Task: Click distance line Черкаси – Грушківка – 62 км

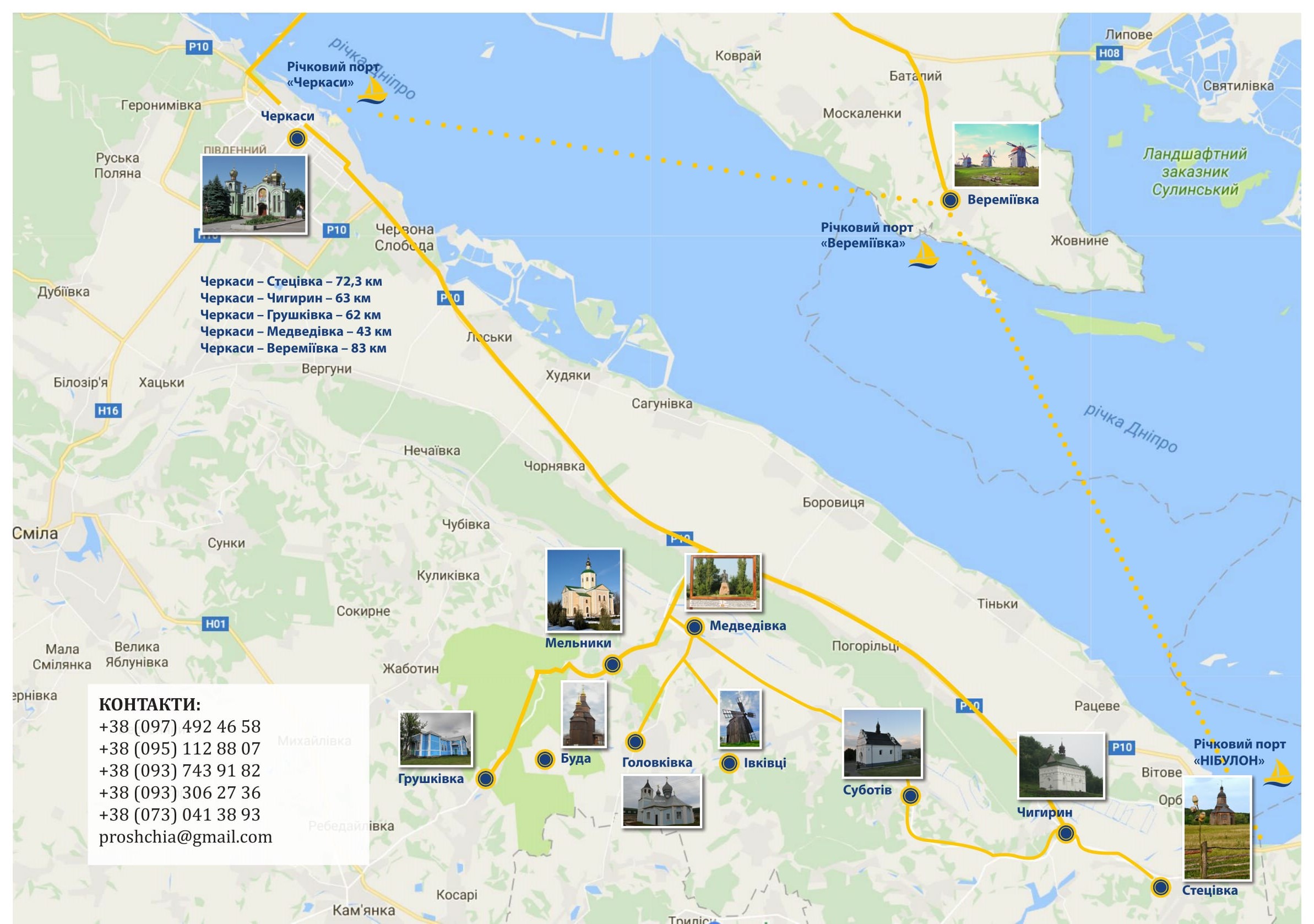Action: (291, 314)
